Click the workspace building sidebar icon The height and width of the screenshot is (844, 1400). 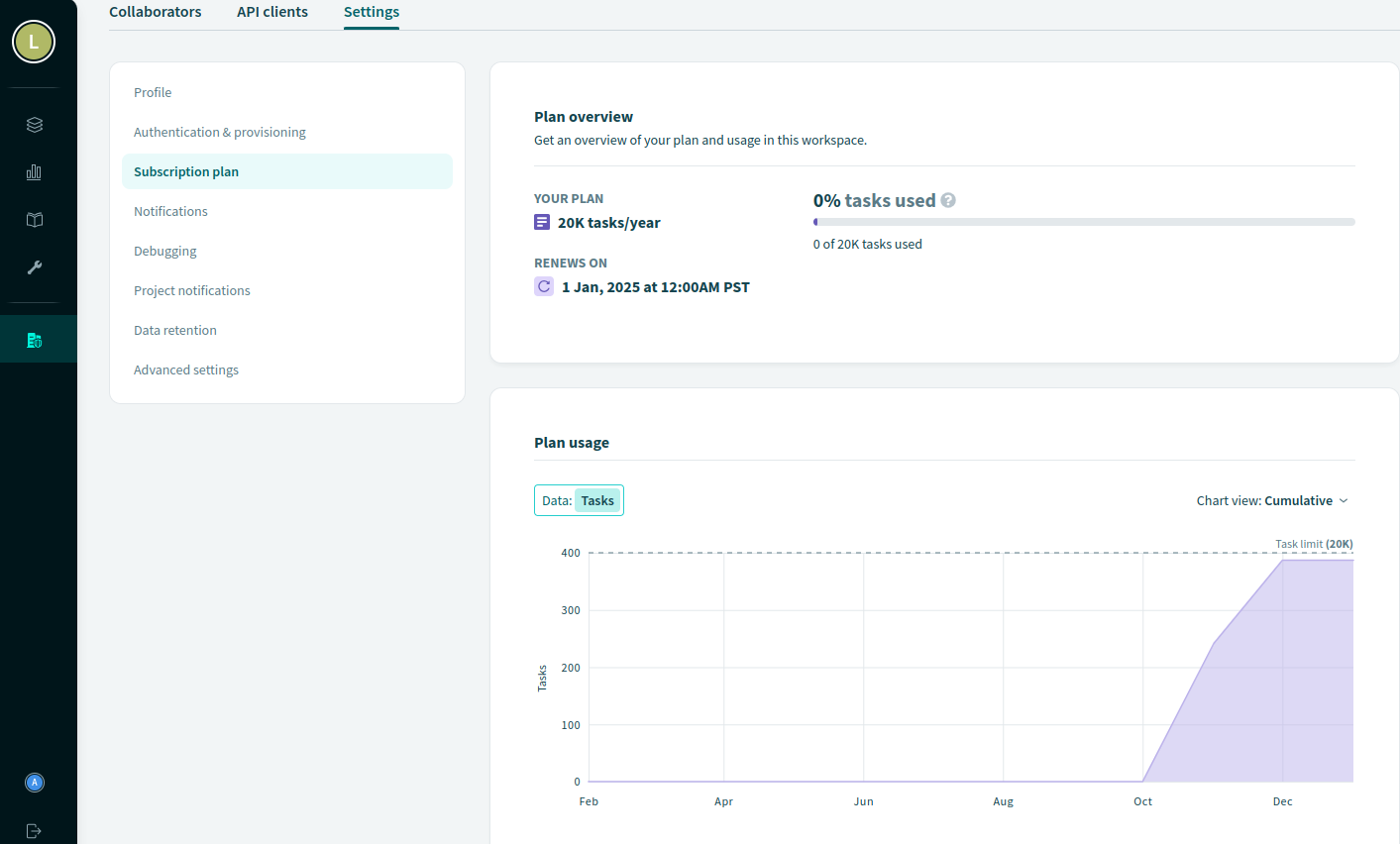35,340
